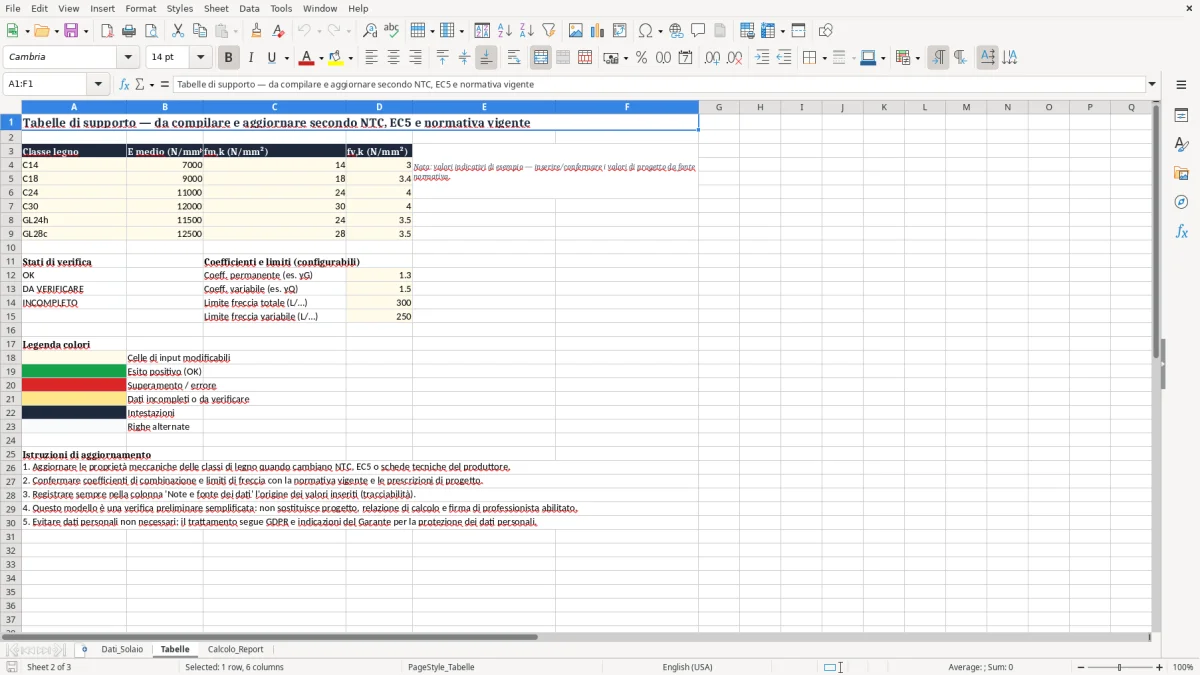Center the text horizontally

[393, 58]
